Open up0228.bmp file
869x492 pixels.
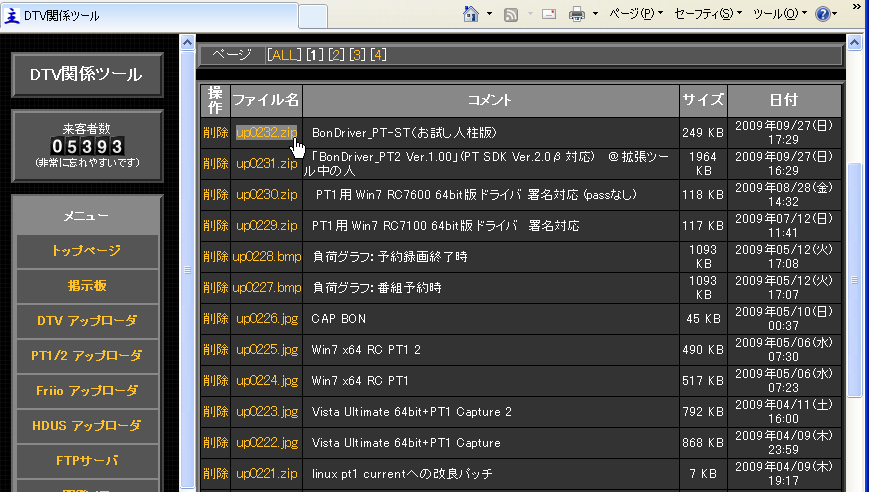tap(267, 257)
